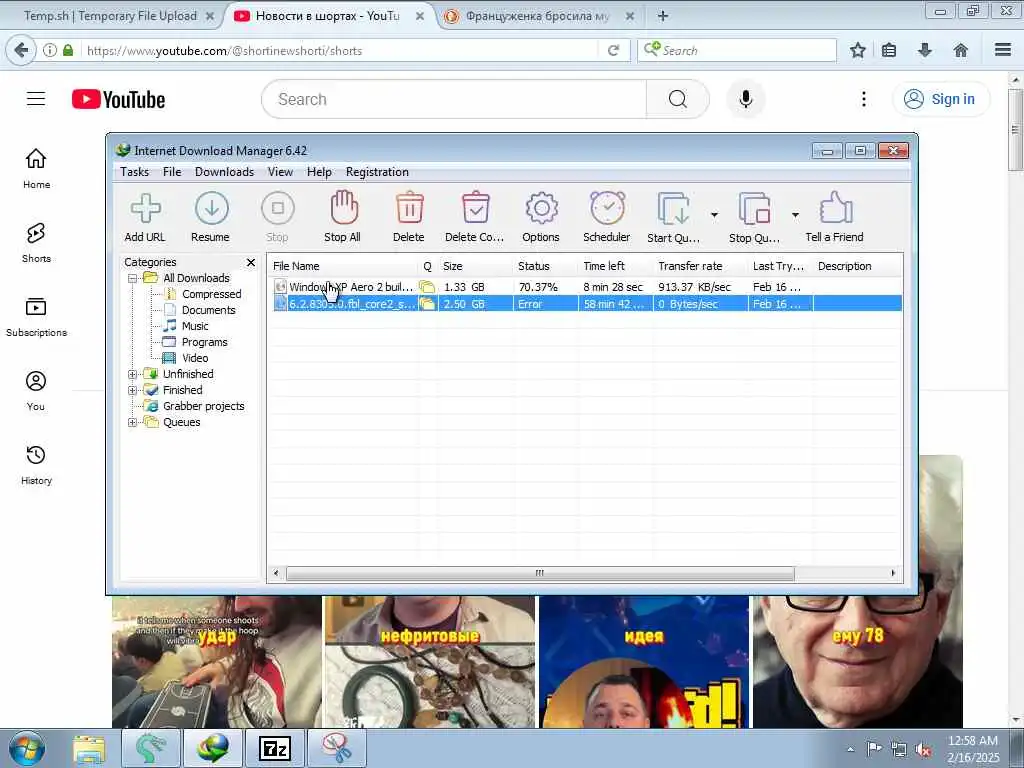Open History in YouTube sidebar
1024x768 pixels.
coord(36,464)
